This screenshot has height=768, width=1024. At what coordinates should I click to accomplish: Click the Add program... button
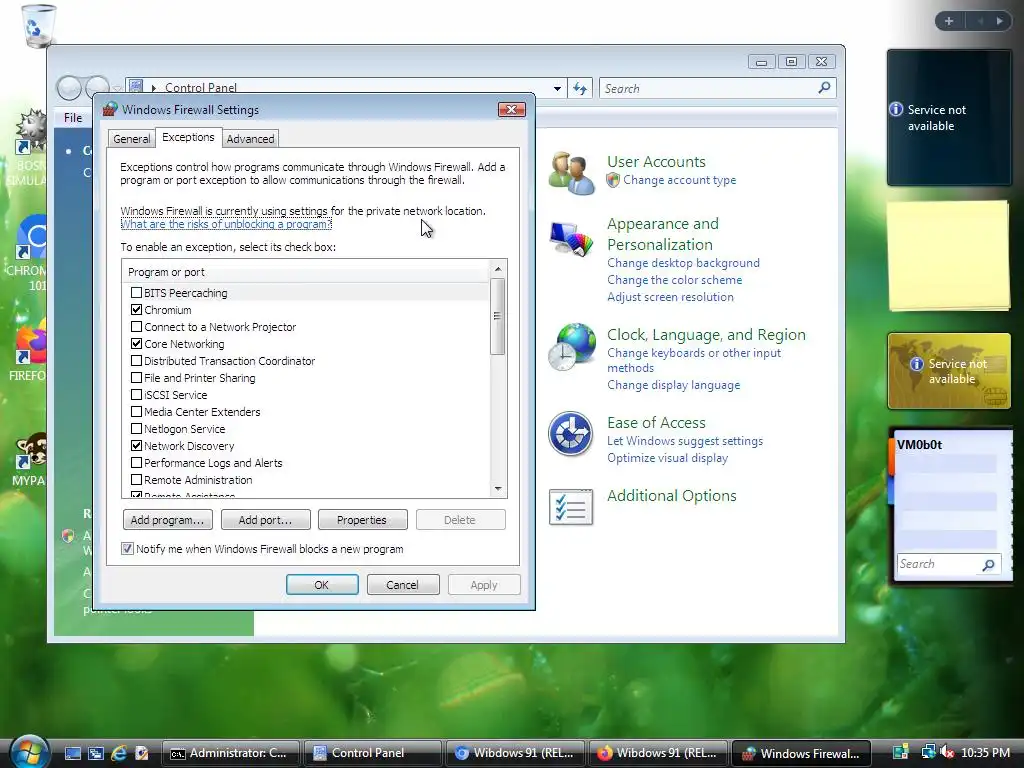(167, 520)
